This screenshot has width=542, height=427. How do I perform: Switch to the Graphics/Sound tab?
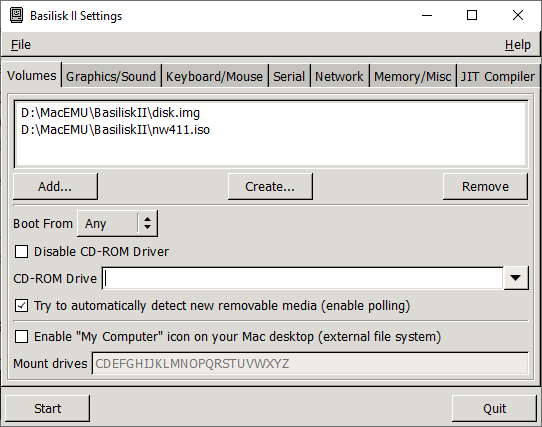click(111, 76)
